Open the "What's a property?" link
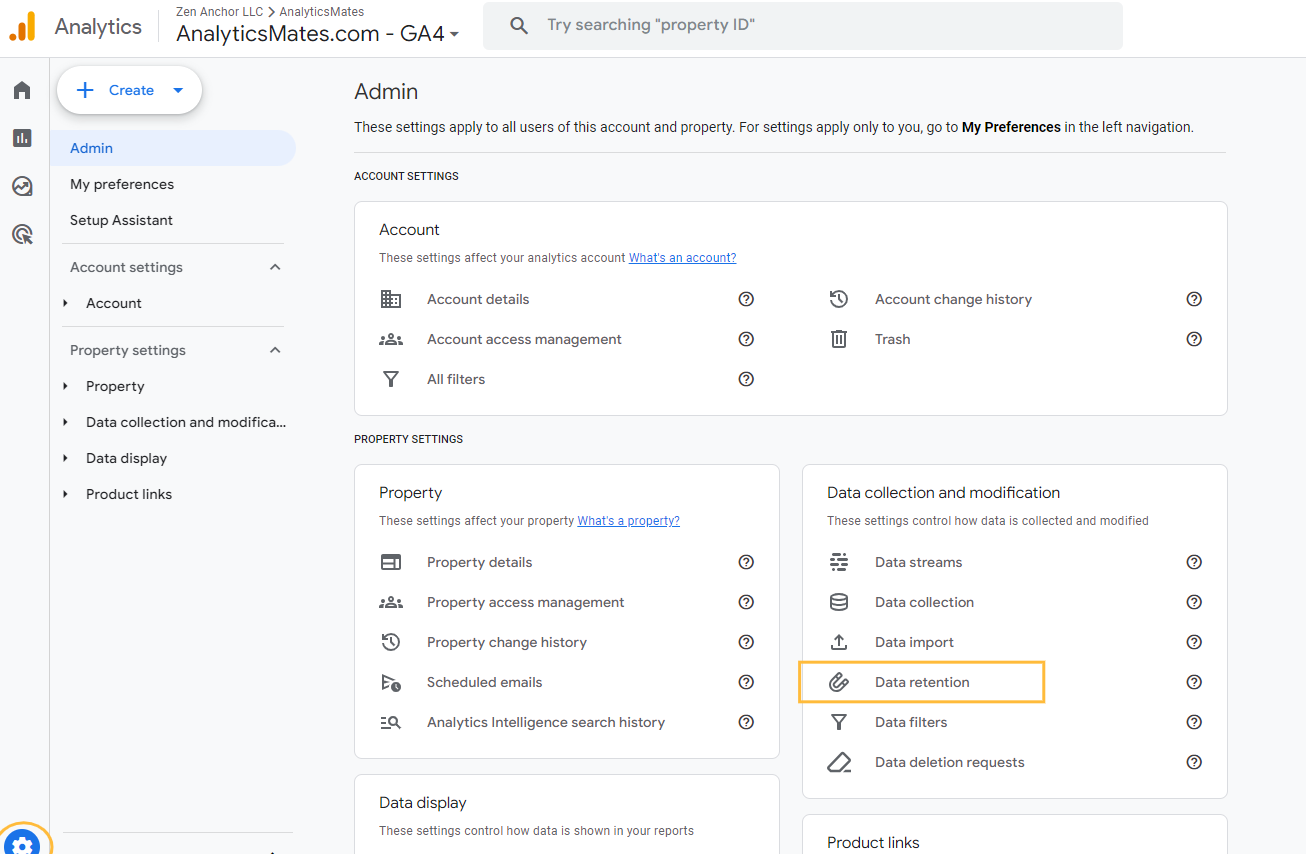Screen dimensions: 1306x854 tap(629, 521)
